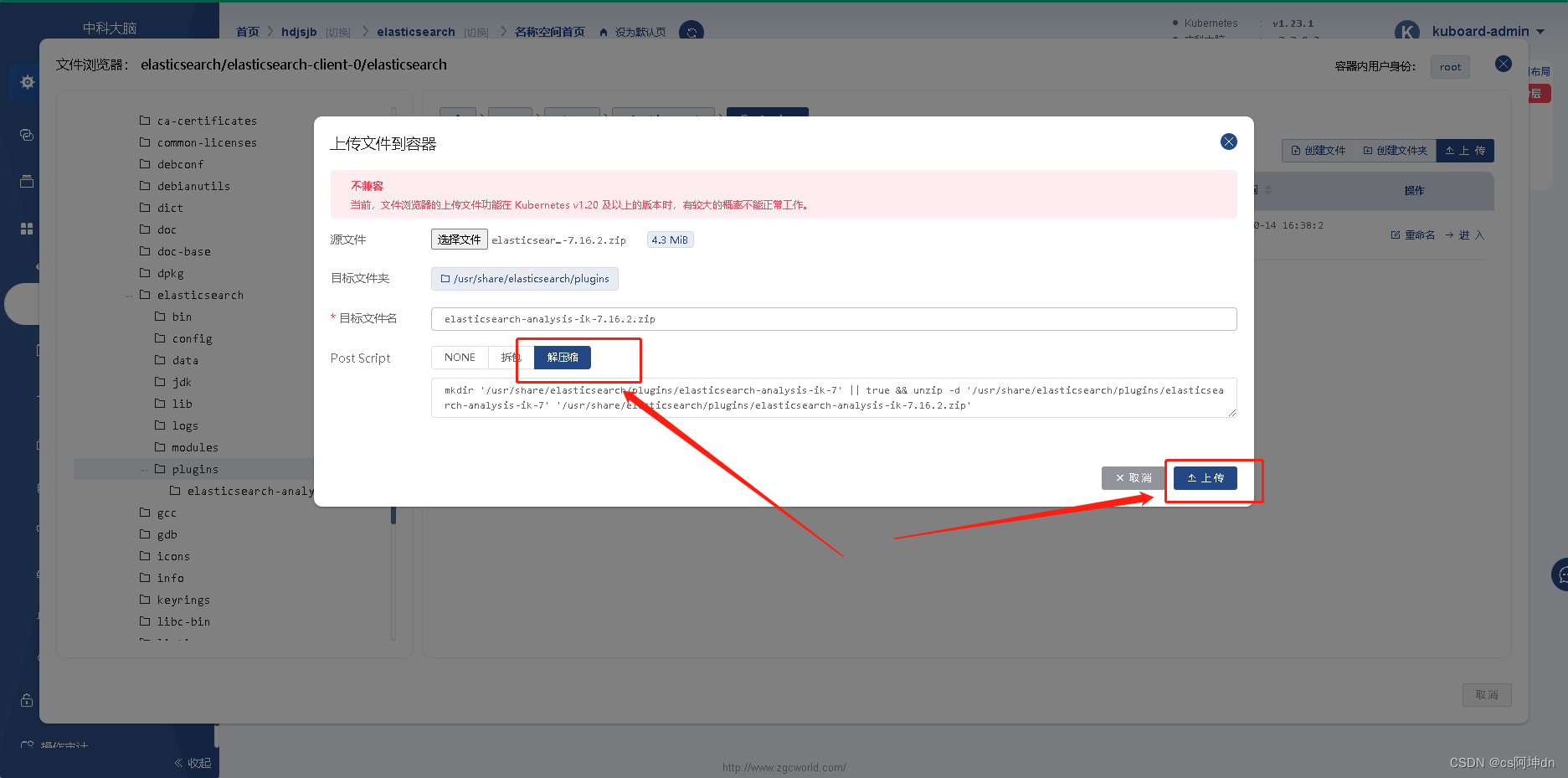
Task: Click the 取消 cancel button in dialog
Action: (1133, 478)
